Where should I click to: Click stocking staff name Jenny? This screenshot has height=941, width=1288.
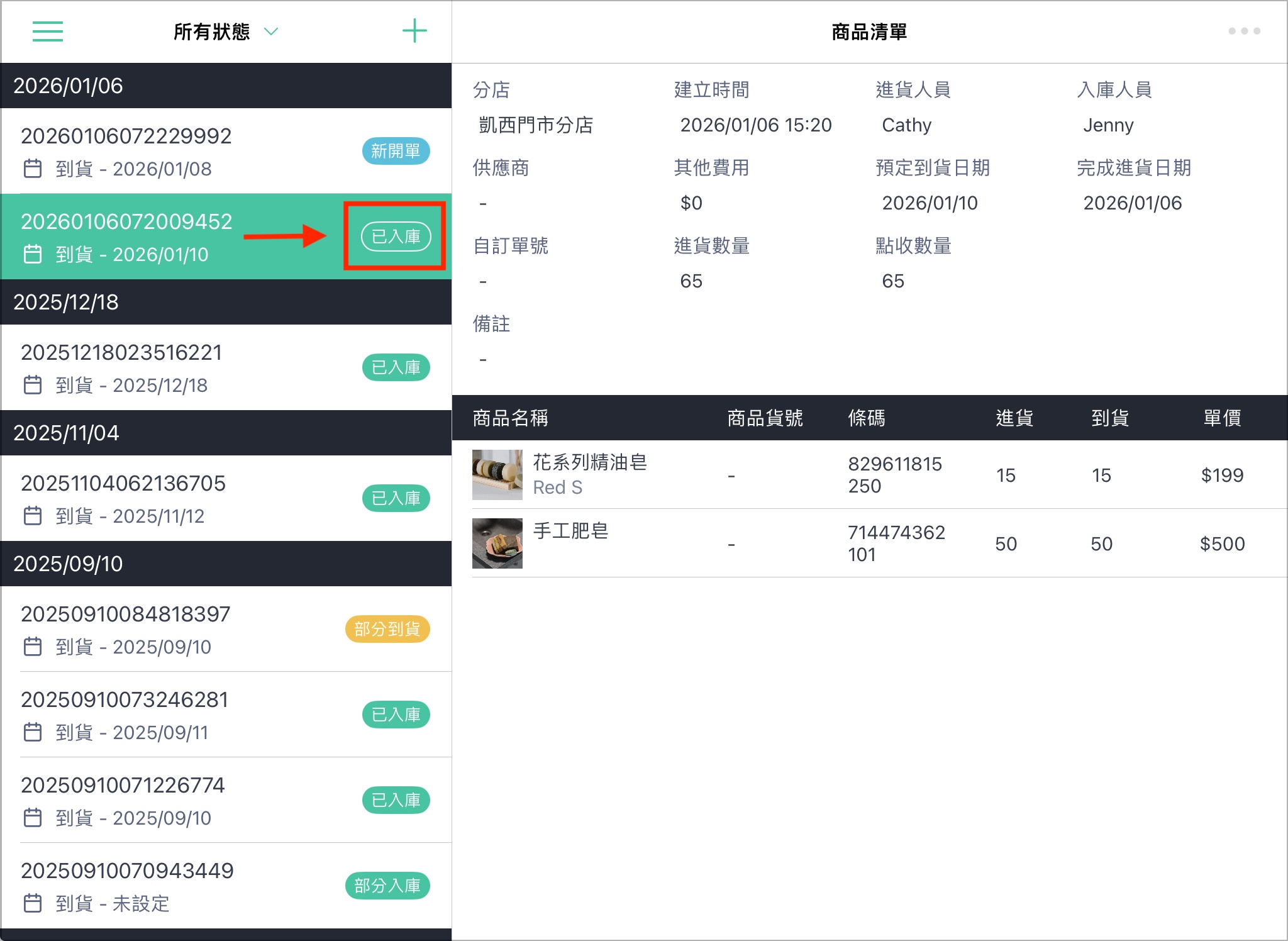point(1108,125)
